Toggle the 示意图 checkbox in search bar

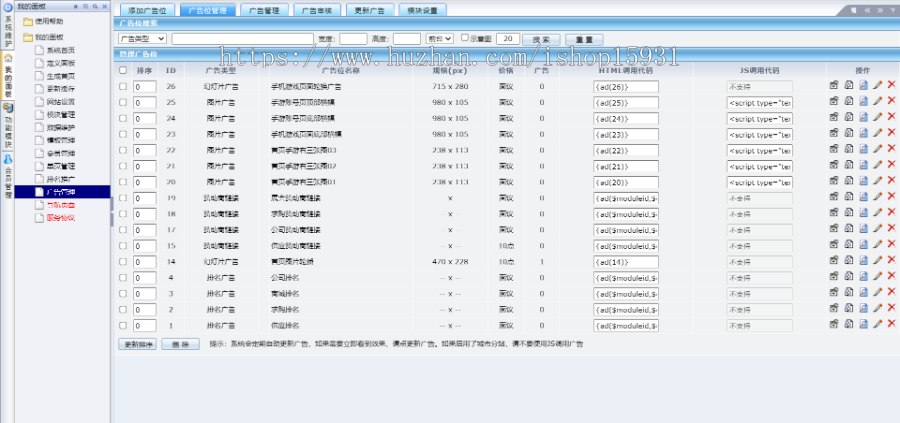[465, 38]
